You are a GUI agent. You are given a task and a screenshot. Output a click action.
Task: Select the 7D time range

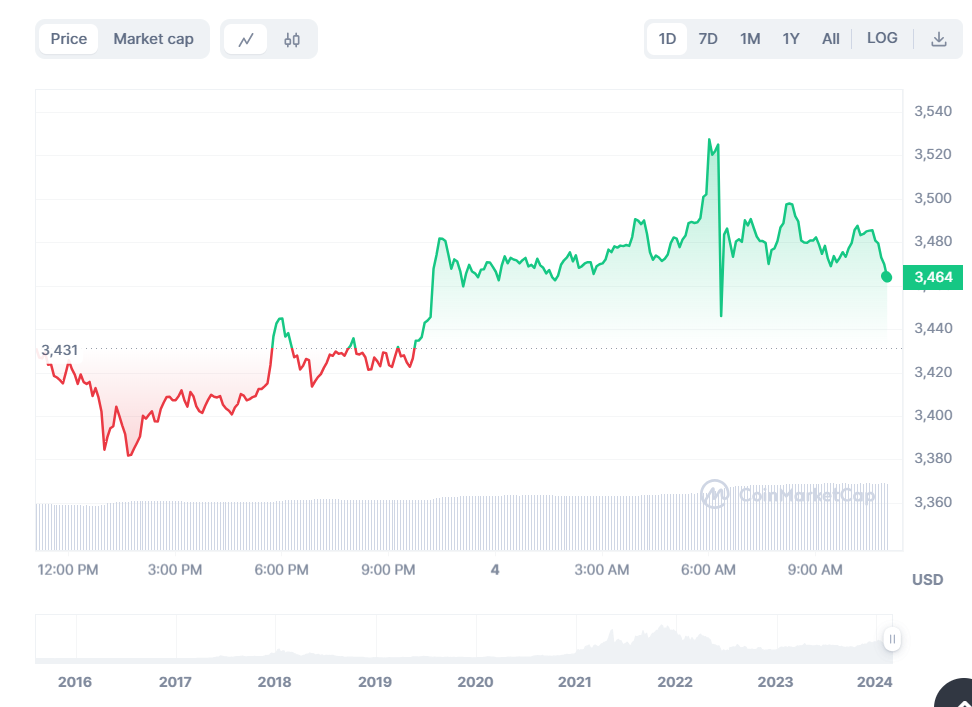[x=708, y=39]
